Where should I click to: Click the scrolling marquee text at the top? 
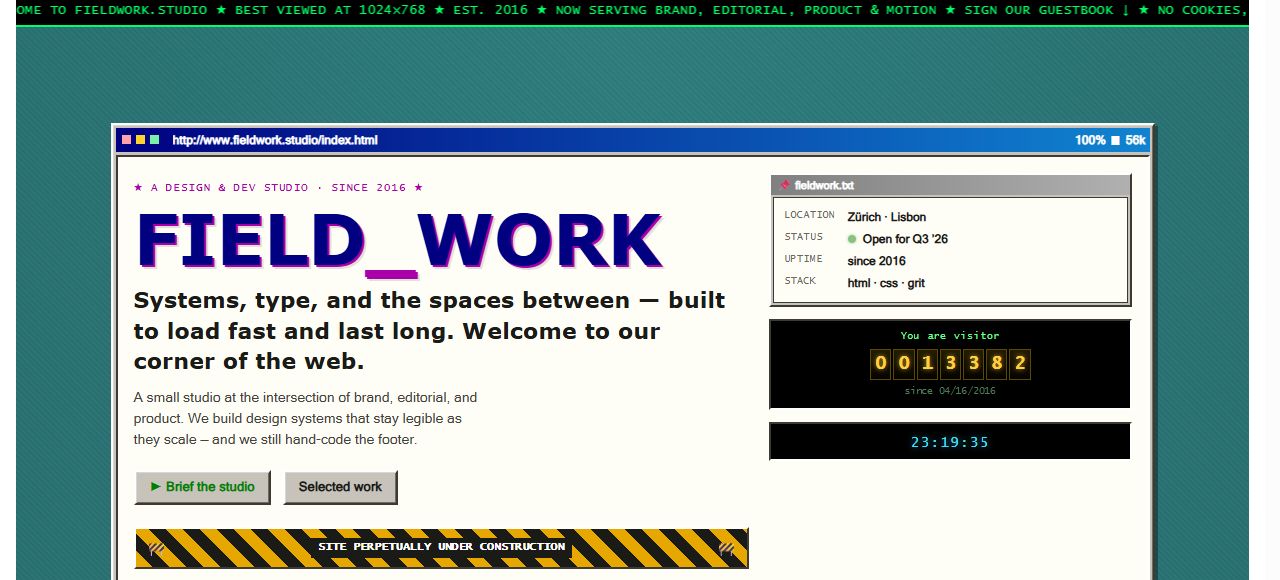click(632, 10)
